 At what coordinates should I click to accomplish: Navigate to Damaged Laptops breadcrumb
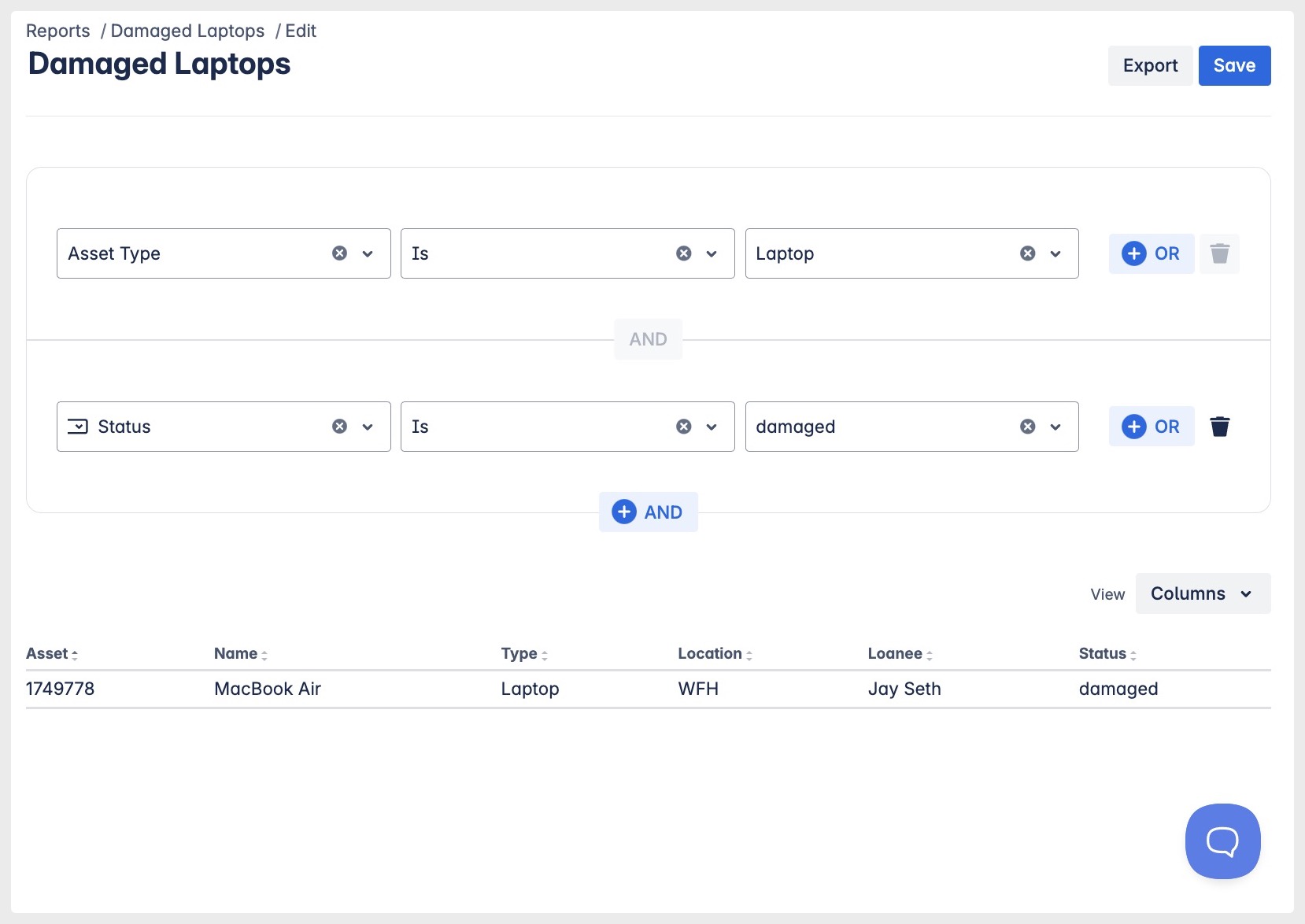point(187,31)
